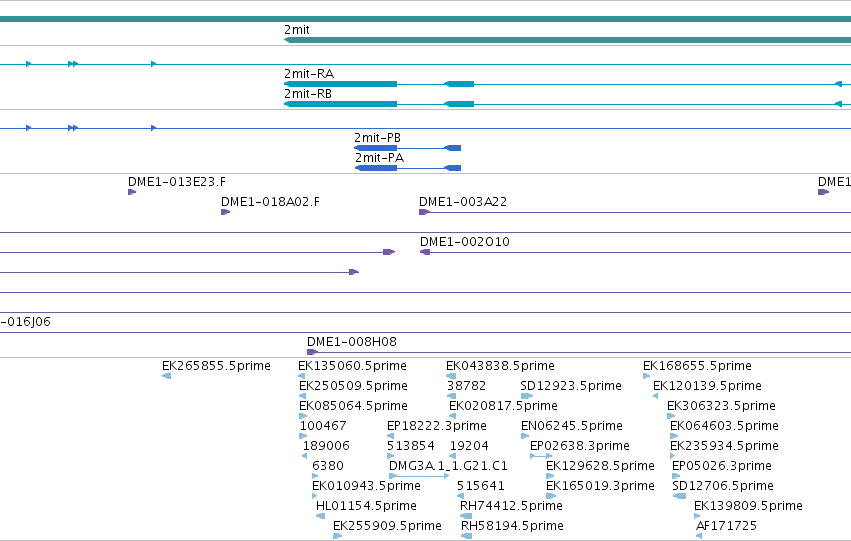The image size is (851, 541).
Task: Select EK168655.5prime EST label
Action: 697,366
